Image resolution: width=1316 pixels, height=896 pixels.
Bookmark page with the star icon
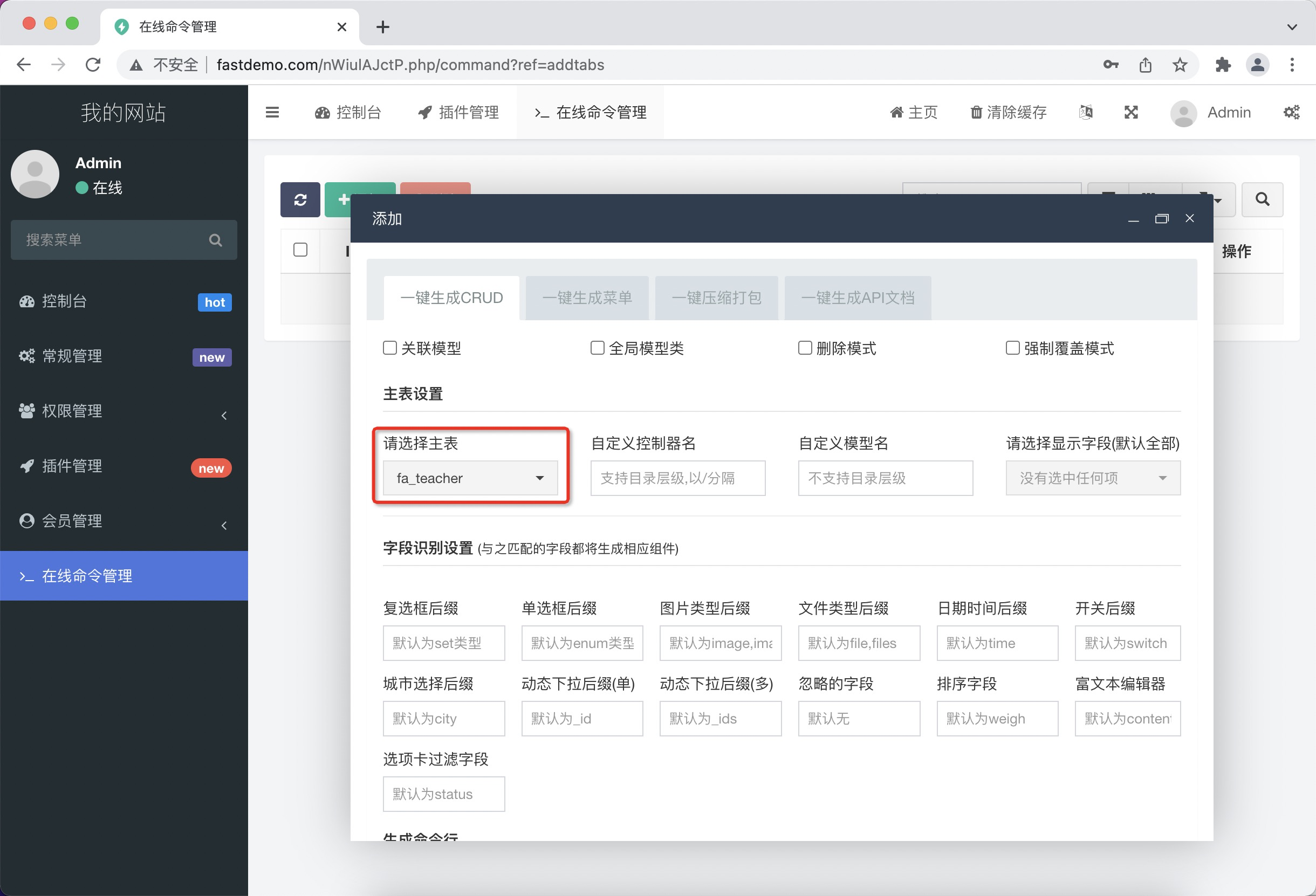tap(1180, 65)
